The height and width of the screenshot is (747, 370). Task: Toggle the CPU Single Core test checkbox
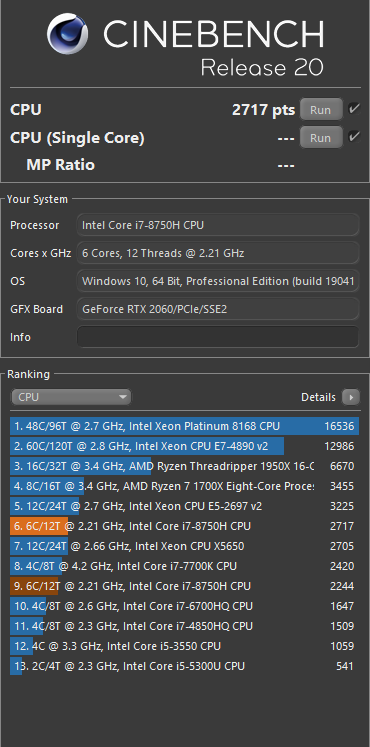(x=354, y=137)
